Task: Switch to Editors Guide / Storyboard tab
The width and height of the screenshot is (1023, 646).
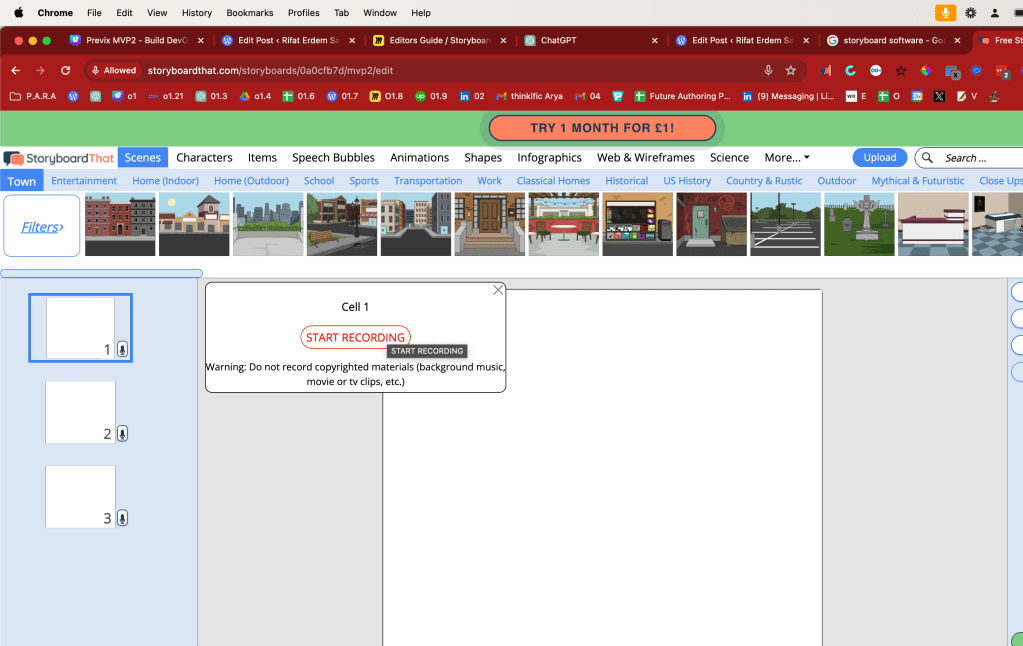Action: tap(440, 40)
